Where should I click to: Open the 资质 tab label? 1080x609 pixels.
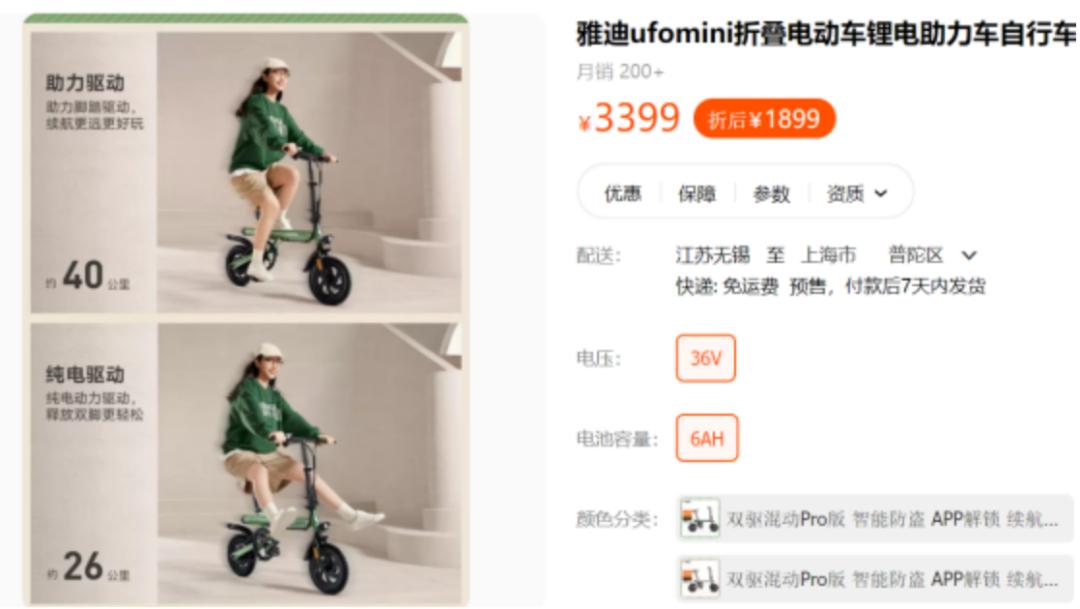pos(845,194)
